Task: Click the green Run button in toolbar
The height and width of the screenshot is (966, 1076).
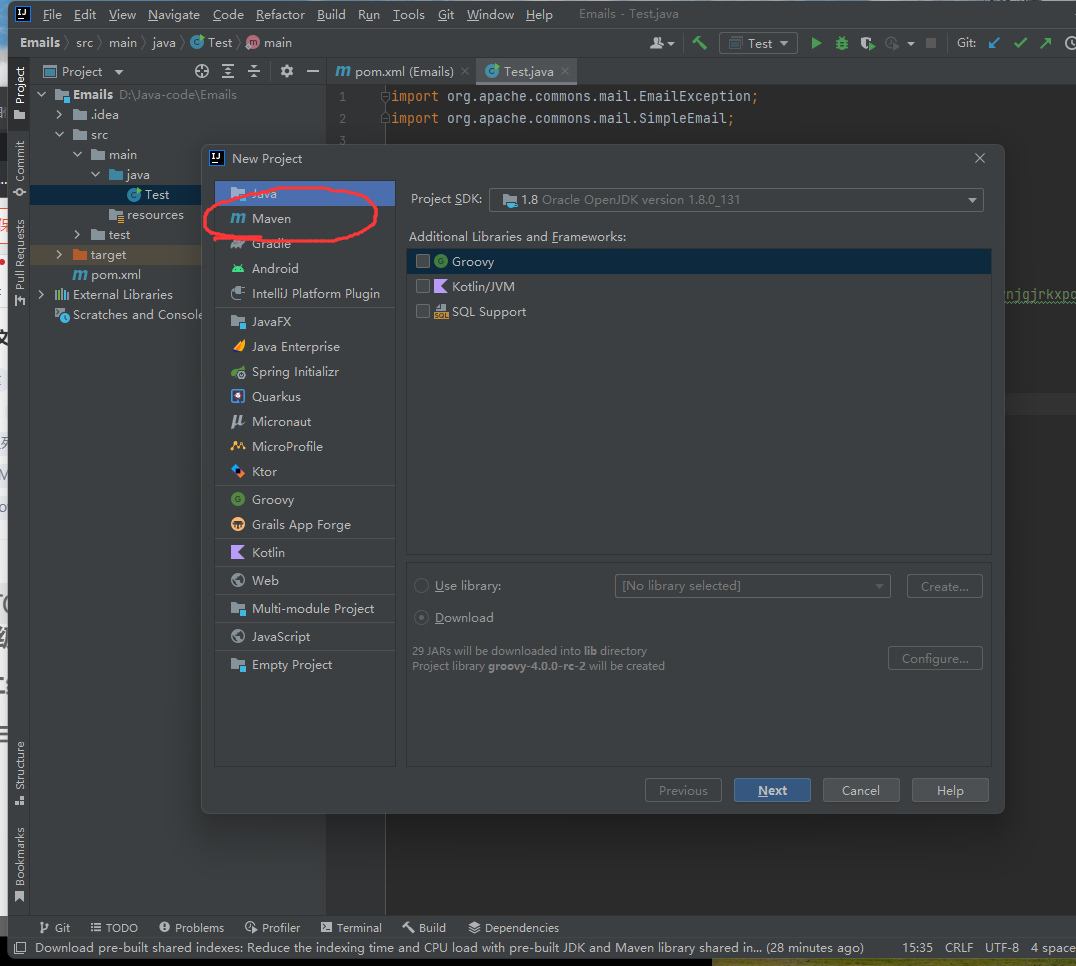Action: tap(815, 43)
